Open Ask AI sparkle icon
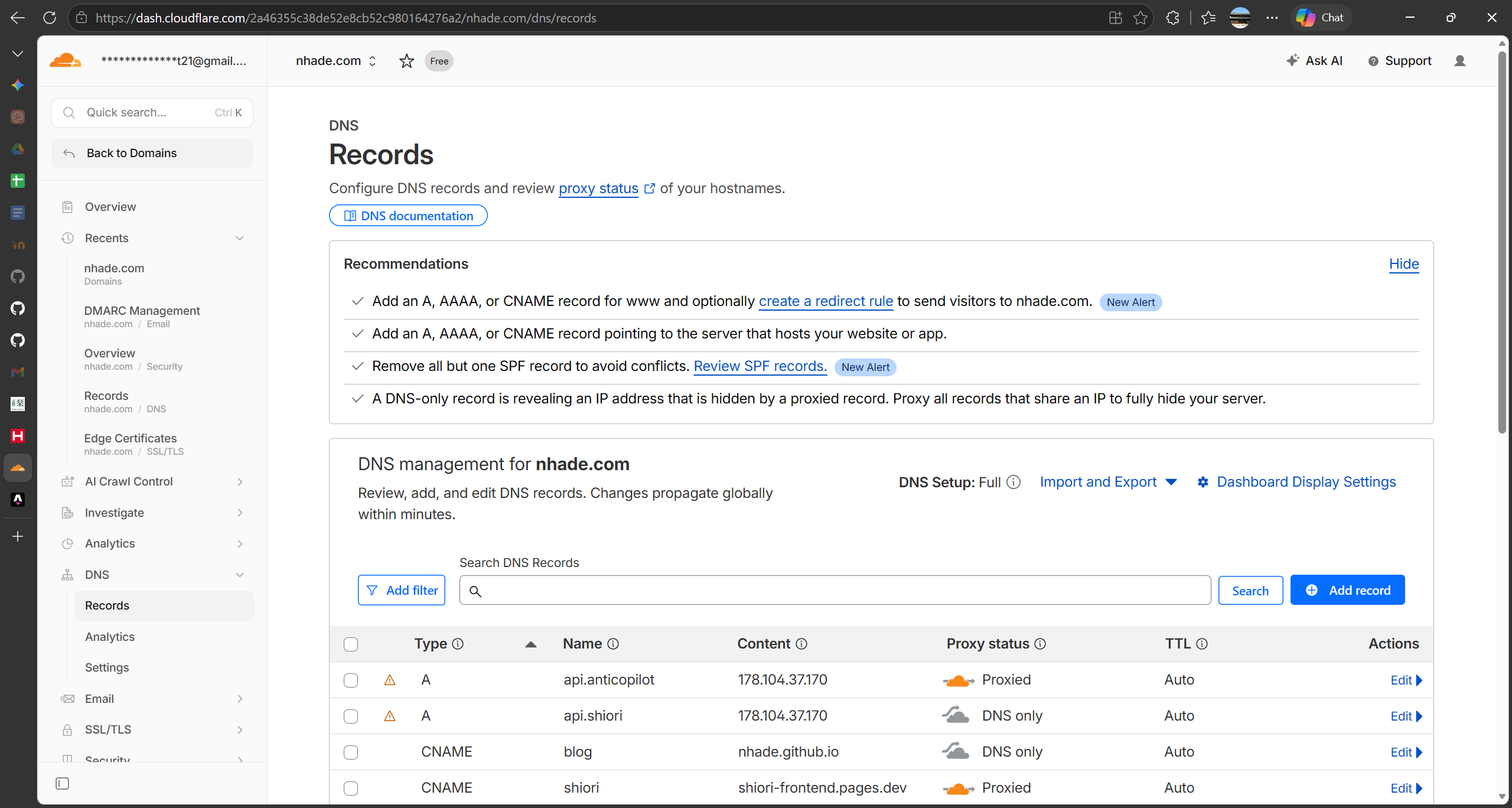This screenshot has width=1512, height=808. (x=1293, y=60)
